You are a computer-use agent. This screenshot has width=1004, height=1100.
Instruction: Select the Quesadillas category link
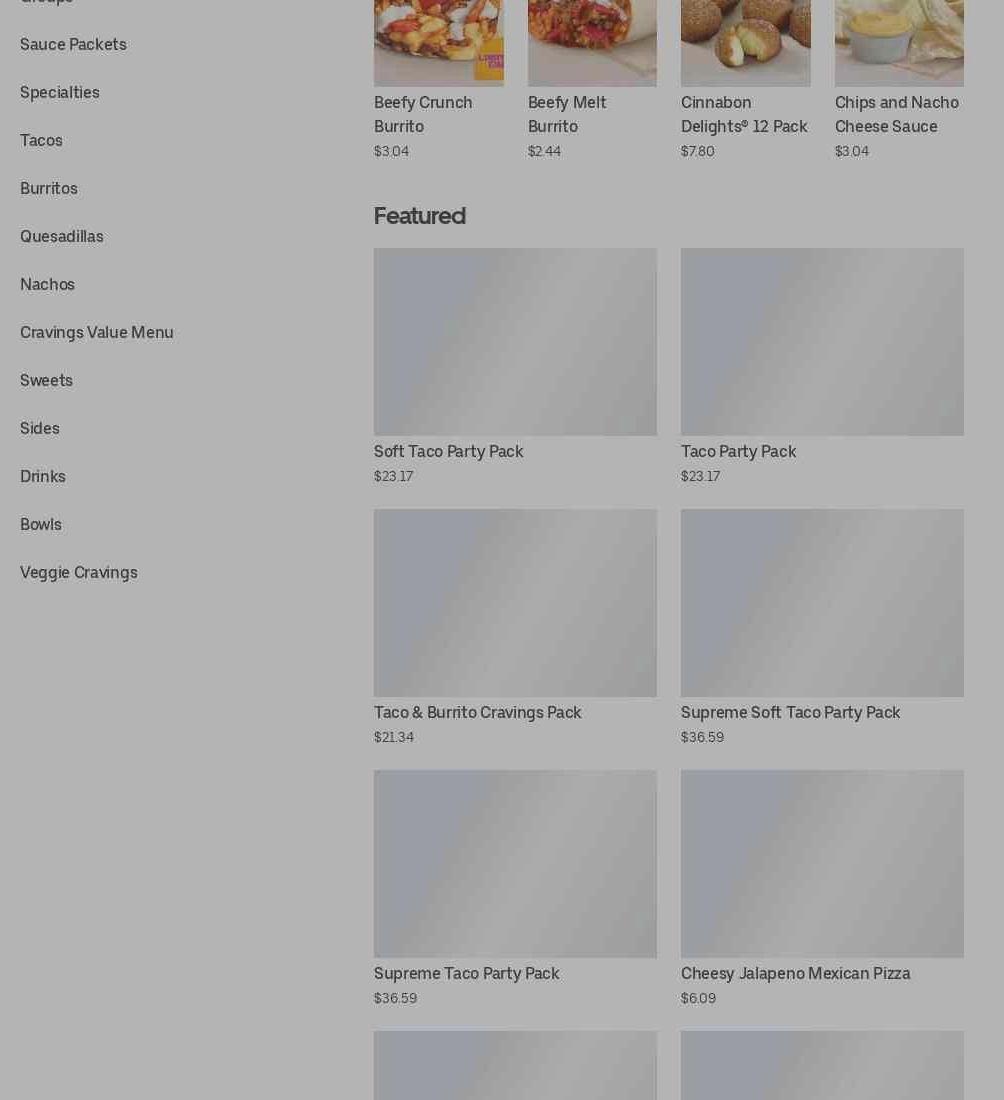pyautogui.click(x=62, y=236)
